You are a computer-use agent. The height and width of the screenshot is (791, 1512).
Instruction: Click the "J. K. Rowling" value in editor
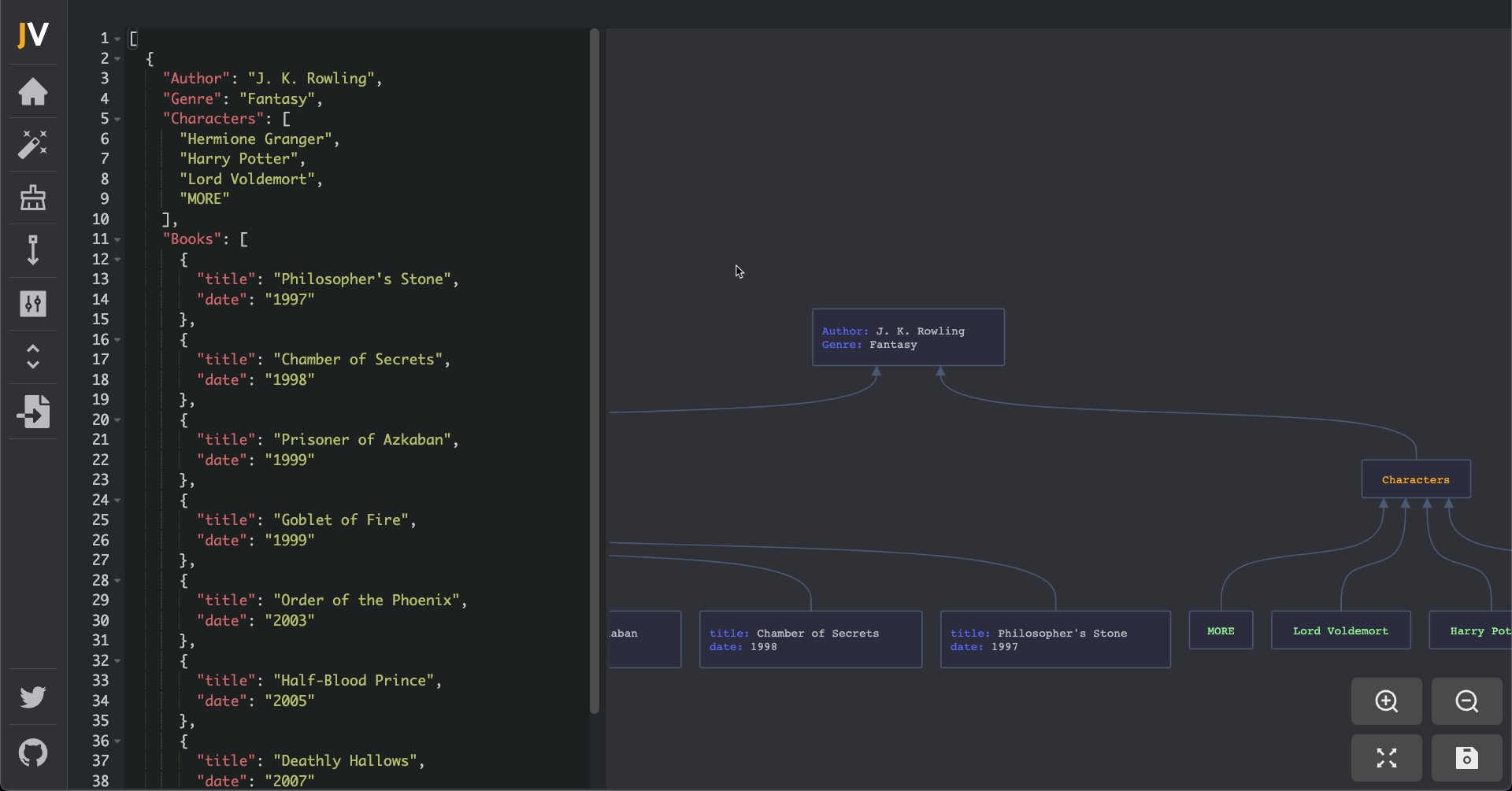[x=311, y=79]
